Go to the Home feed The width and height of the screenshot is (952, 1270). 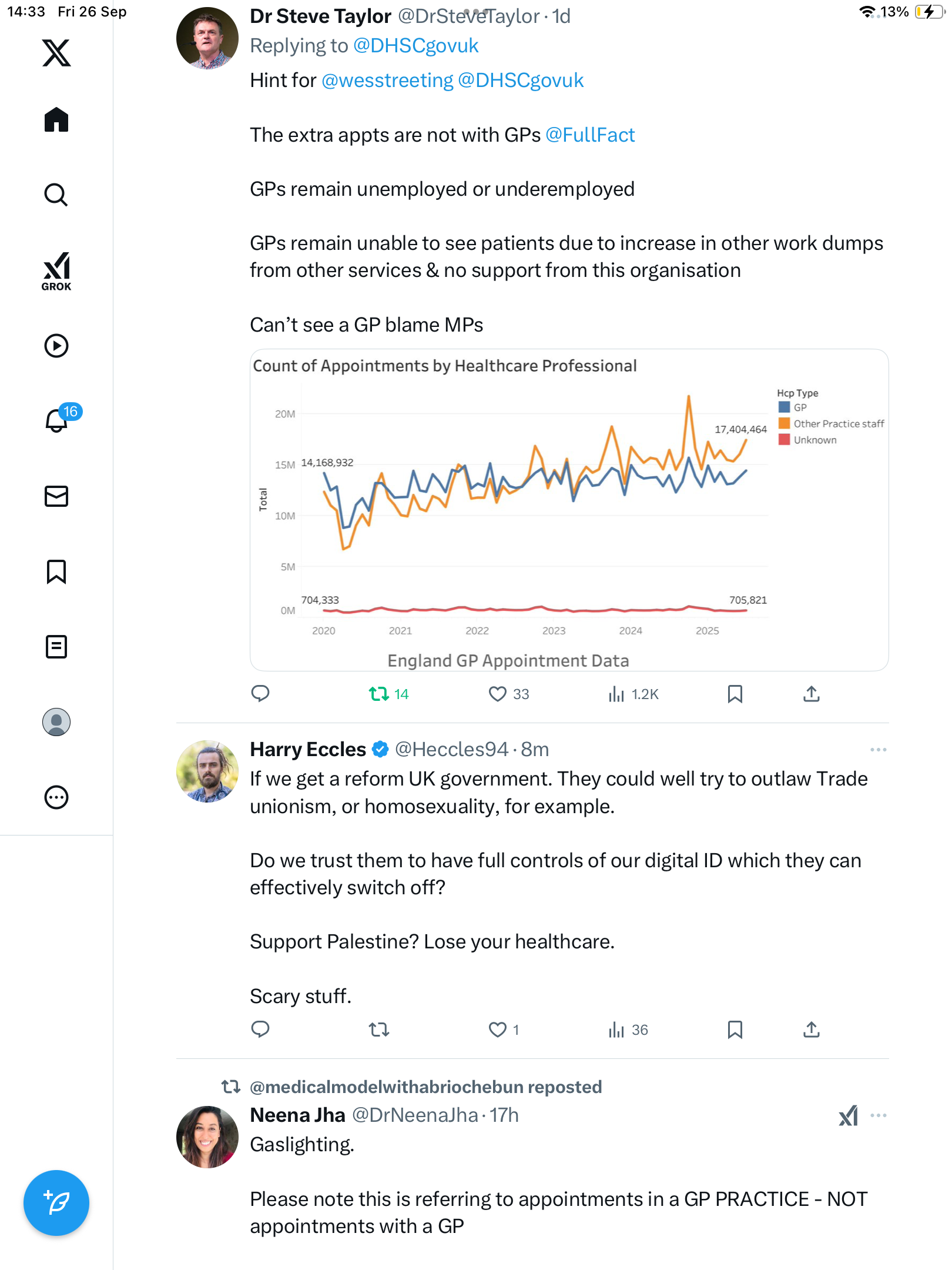[56, 120]
